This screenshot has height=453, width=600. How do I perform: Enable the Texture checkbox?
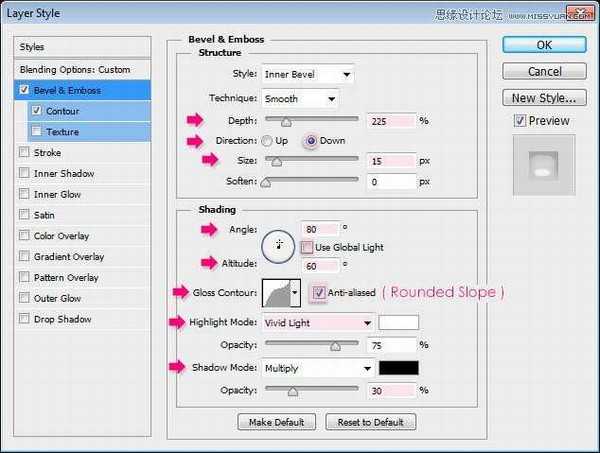tap(36, 131)
